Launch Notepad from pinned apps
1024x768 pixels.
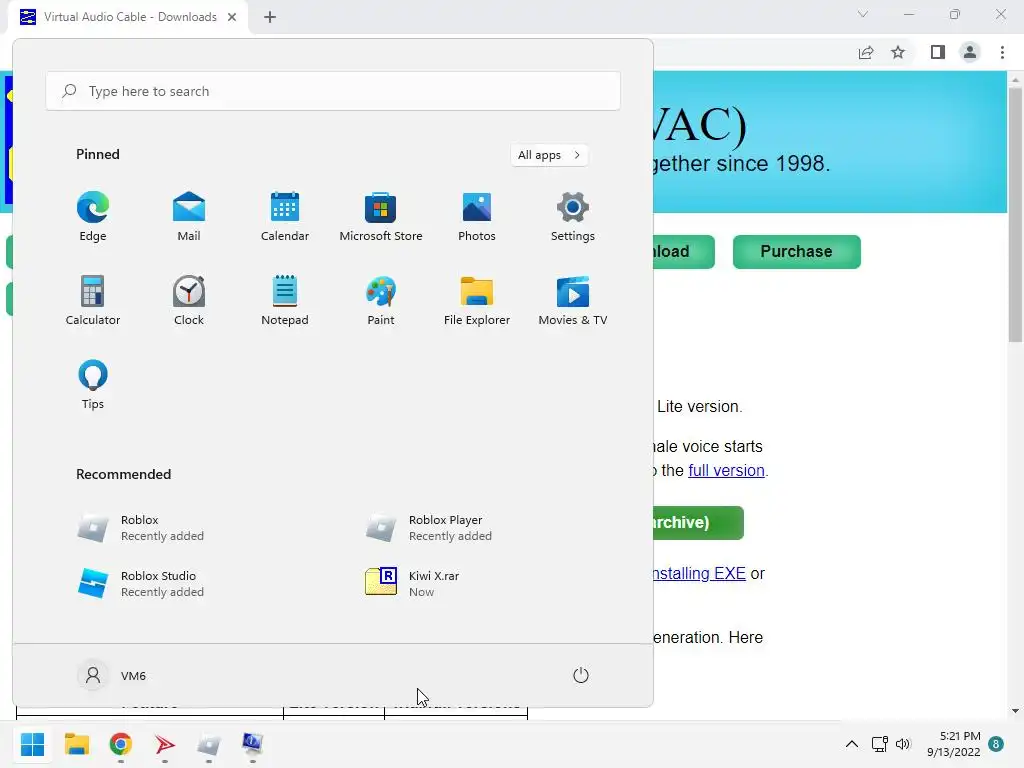285,300
